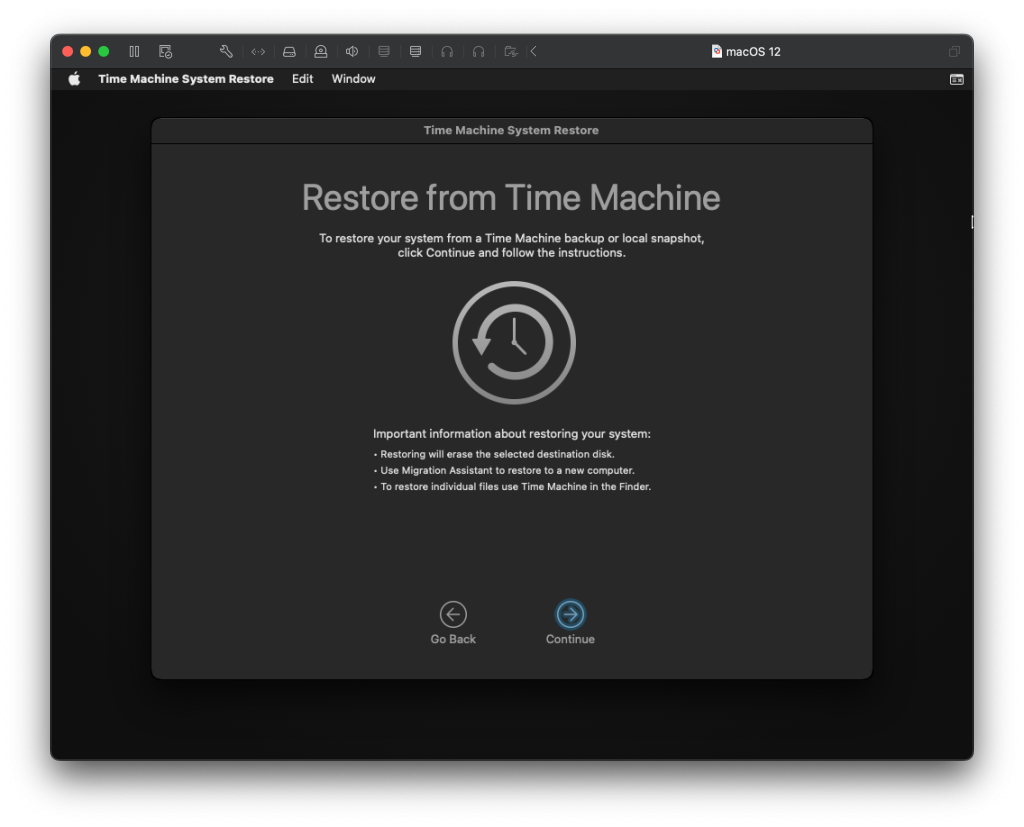
Task: Click the headphones icon beside the shared folder icon
Action: tap(479, 51)
